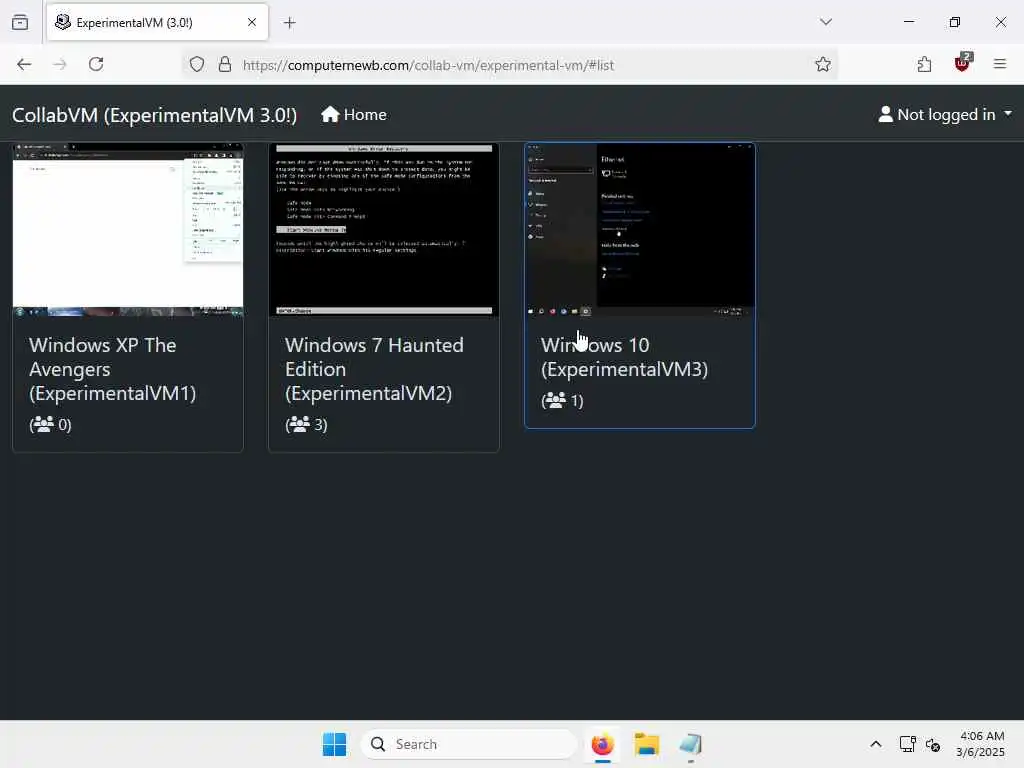This screenshot has width=1024, height=768.
Task: Click the user count on ExperimentalVM3 card
Action: coord(562,400)
